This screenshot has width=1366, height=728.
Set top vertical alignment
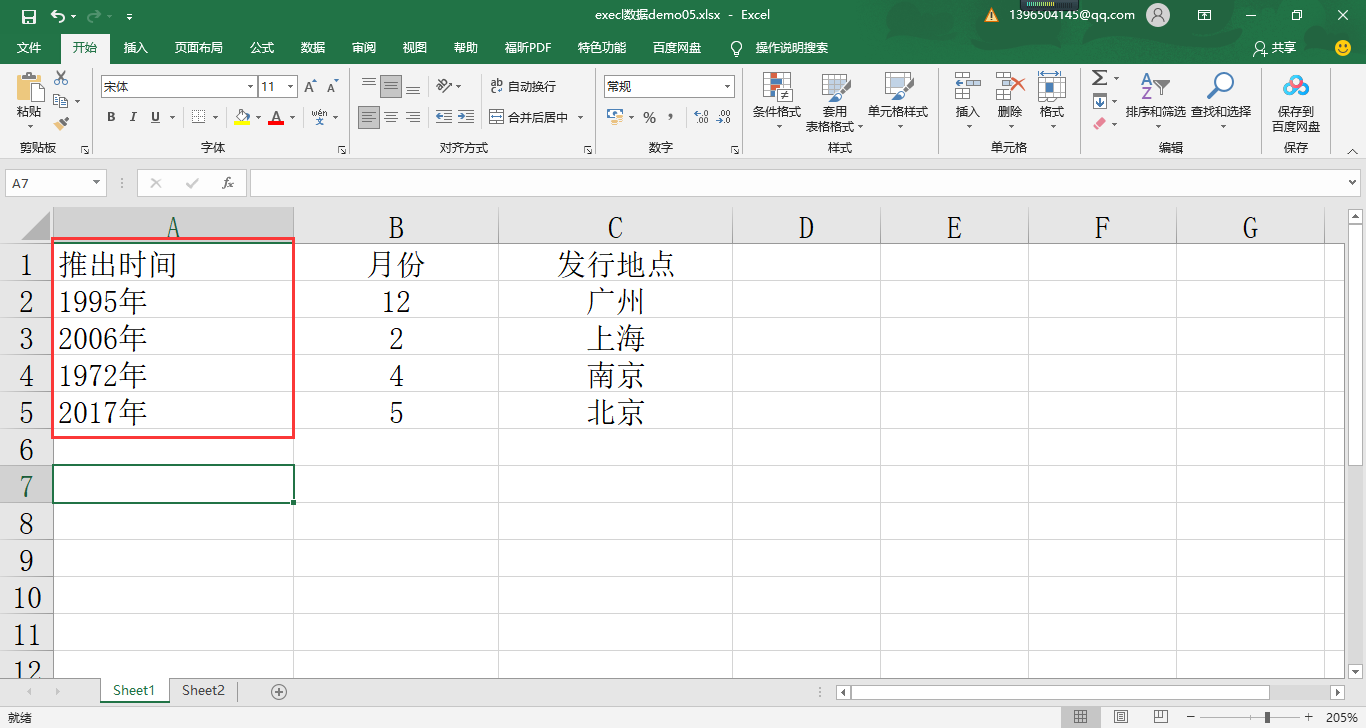[x=369, y=86]
